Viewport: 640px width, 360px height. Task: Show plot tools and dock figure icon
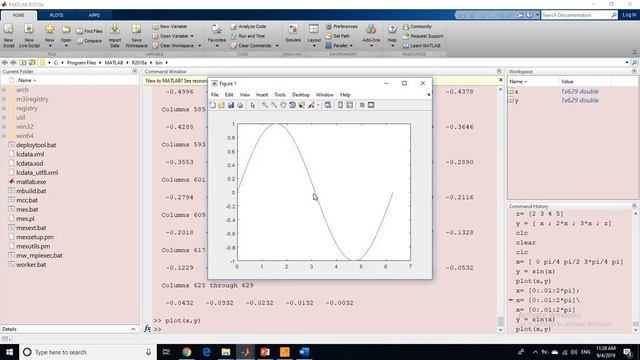tap(371, 105)
